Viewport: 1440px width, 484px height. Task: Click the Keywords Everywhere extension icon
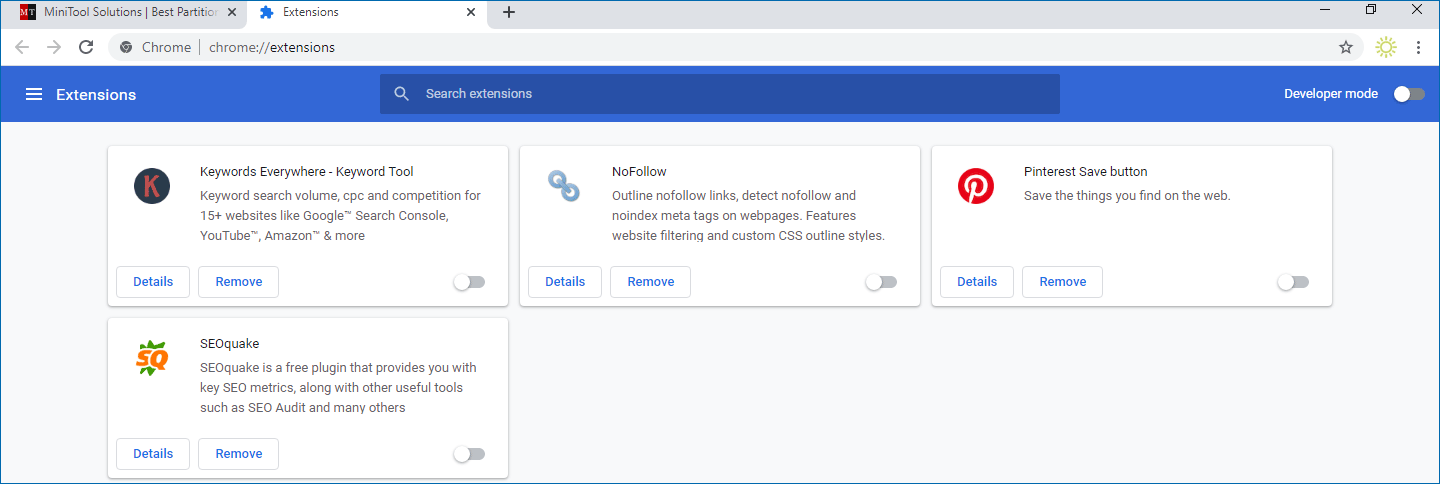[152, 186]
